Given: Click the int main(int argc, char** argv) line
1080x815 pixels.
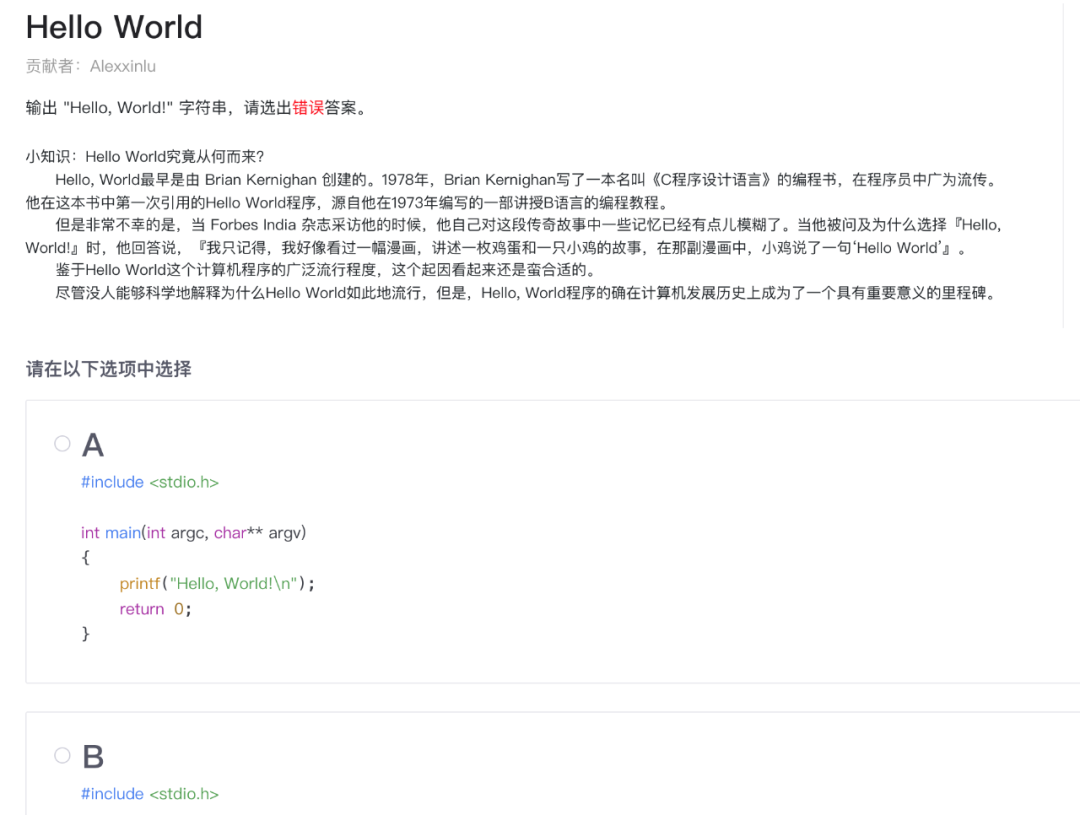Looking at the screenshot, I should (194, 533).
